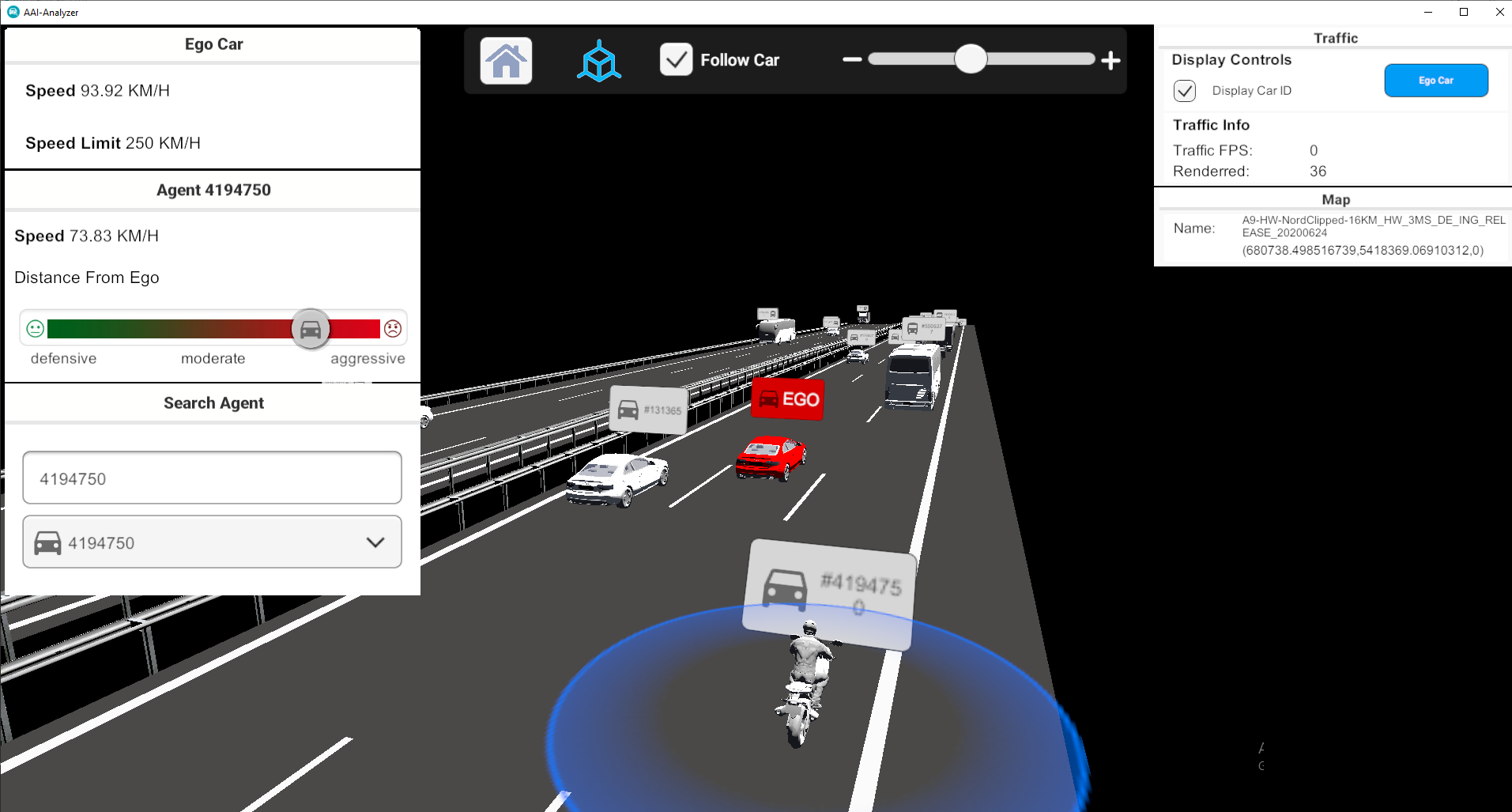Click the agent Speed 73.83 KM/H value
This screenshot has height=812, width=1512.
click(x=114, y=236)
